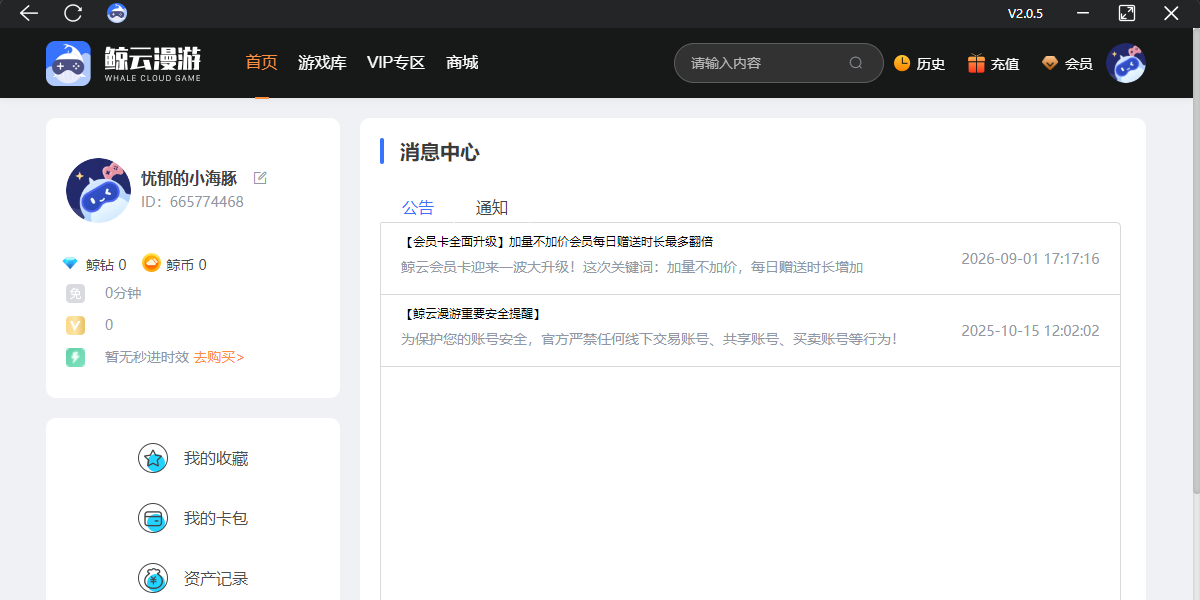The height and width of the screenshot is (600, 1200).
Task: Click the back arrow in title bar
Action: [29, 13]
